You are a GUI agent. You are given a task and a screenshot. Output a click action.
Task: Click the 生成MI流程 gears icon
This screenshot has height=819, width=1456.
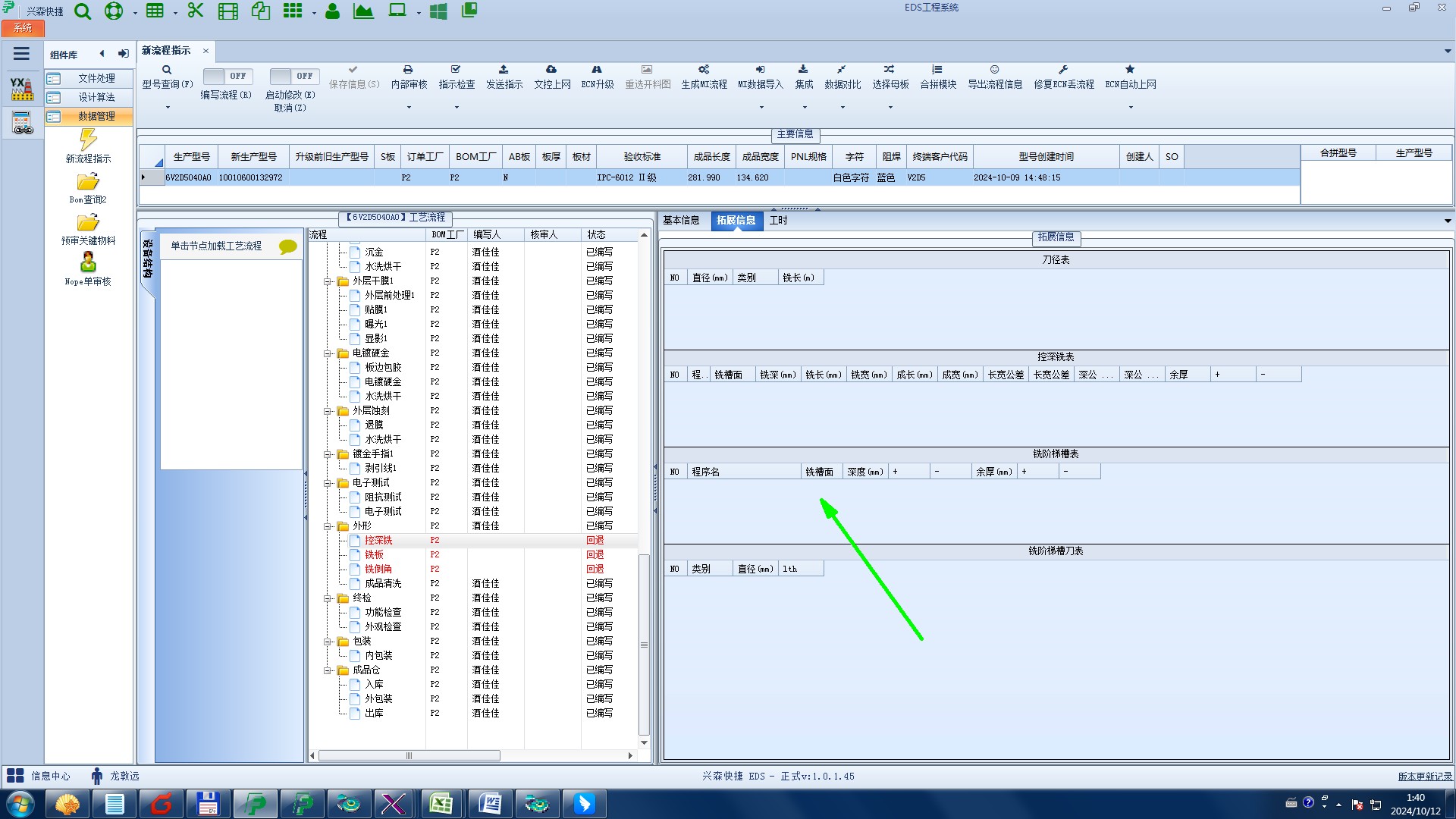(x=704, y=70)
